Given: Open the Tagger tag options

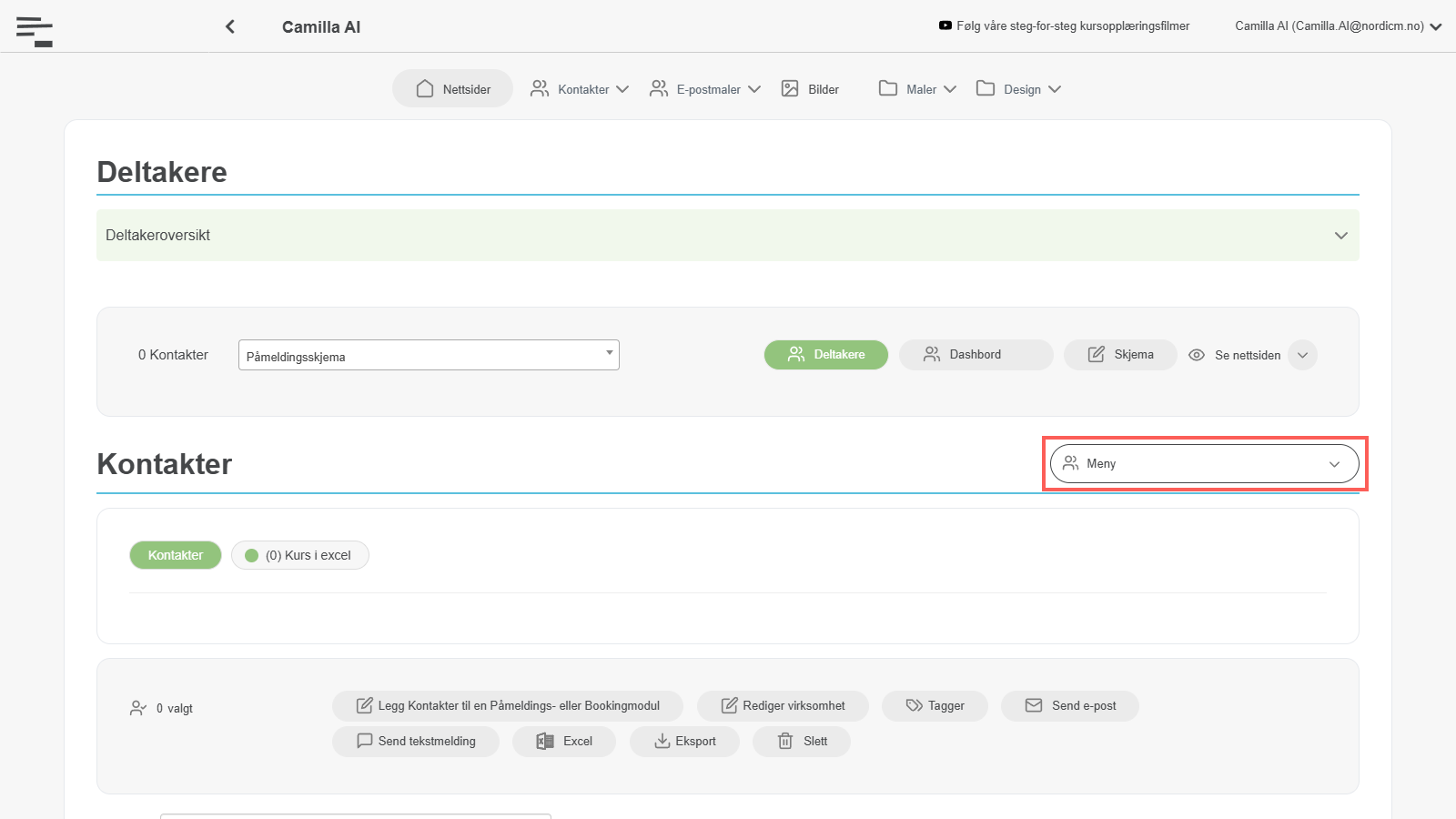Looking at the screenshot, I should coord(935,706).
